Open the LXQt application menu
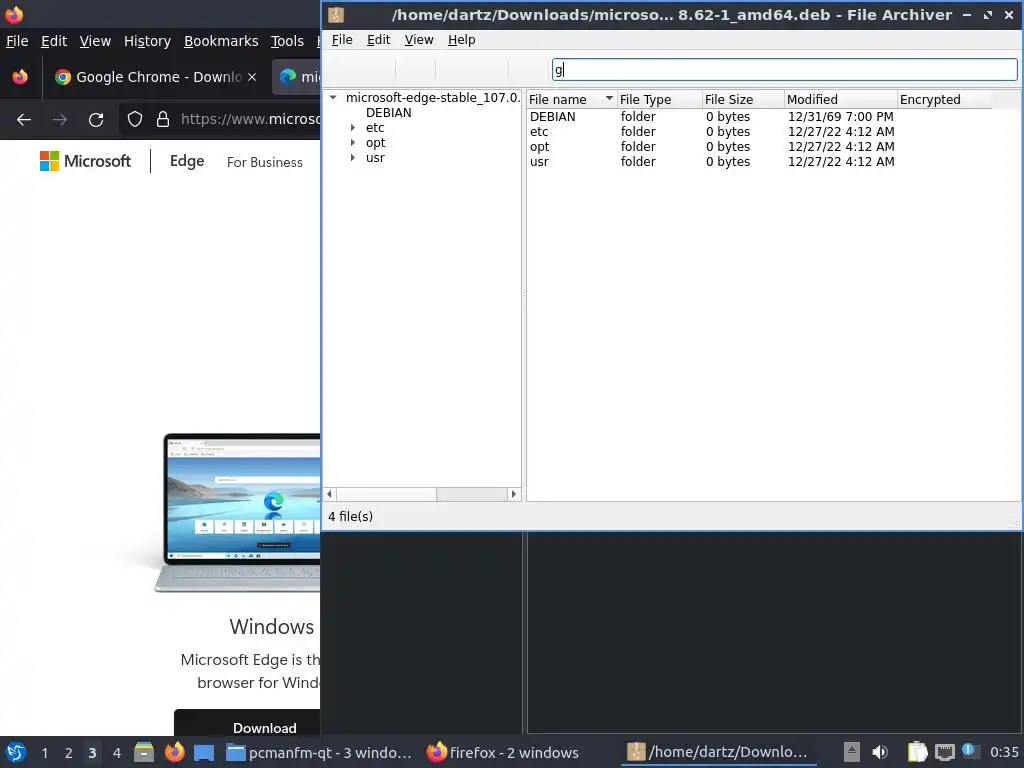The image size is (1024, 768). tap(16, 752)
